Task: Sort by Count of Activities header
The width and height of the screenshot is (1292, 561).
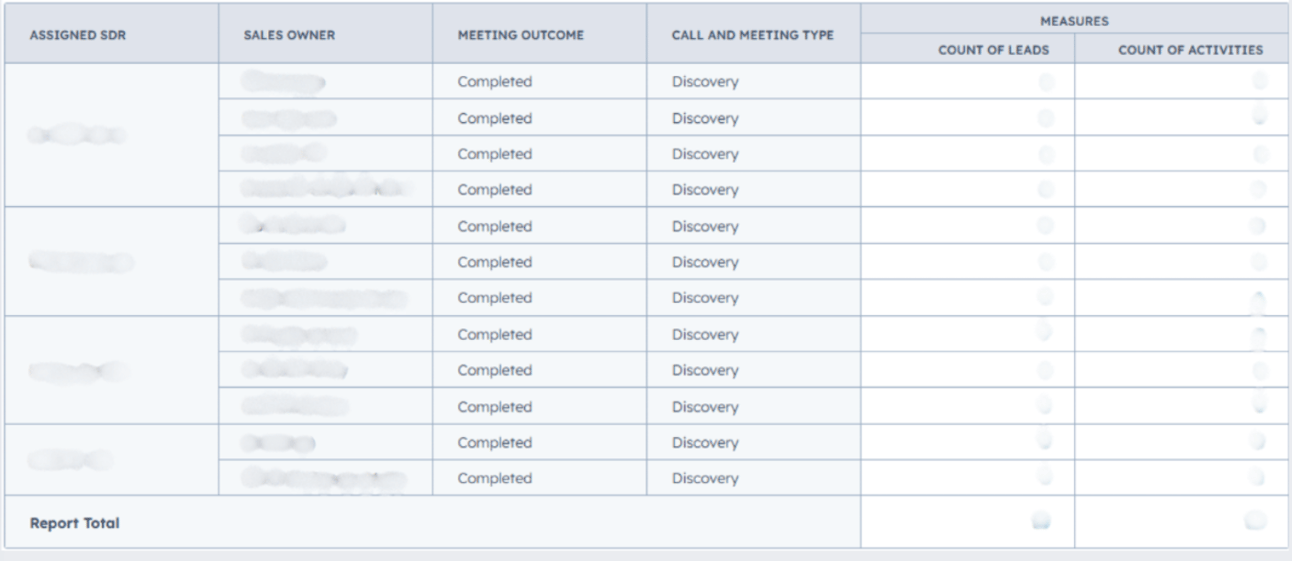Action: [x=1190, y=50]
